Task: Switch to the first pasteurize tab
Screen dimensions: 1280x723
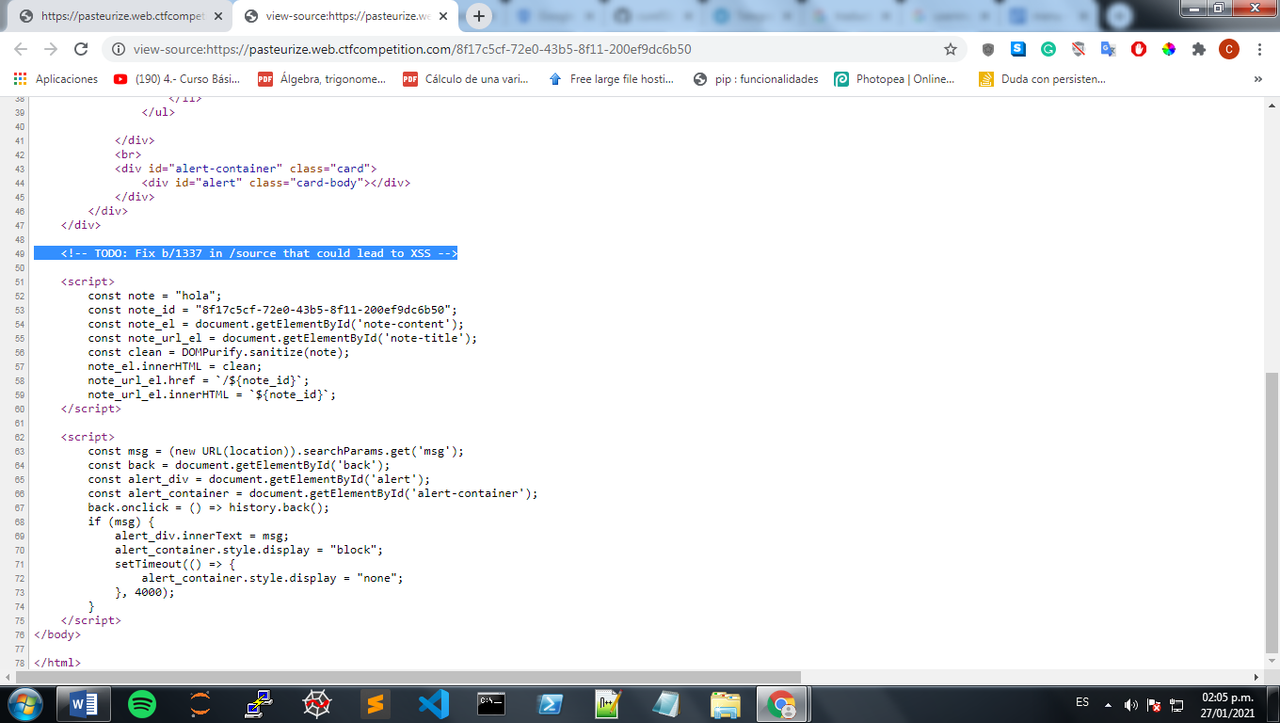Action: click(x=120, y=16)
